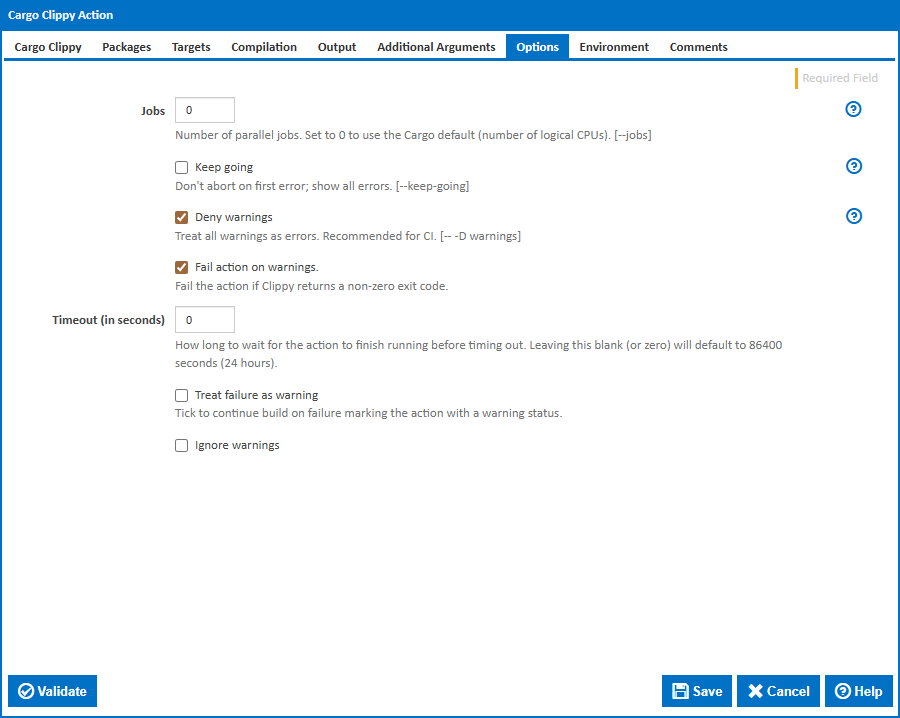Save the Cargo Clippy action
Screen dimensions: 900x718
tap(697, 691)
